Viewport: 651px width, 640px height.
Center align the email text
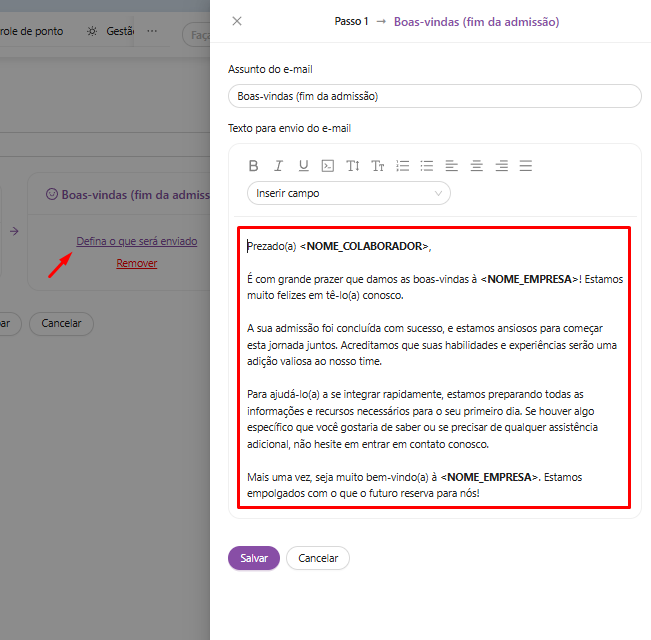click(477, 166)
